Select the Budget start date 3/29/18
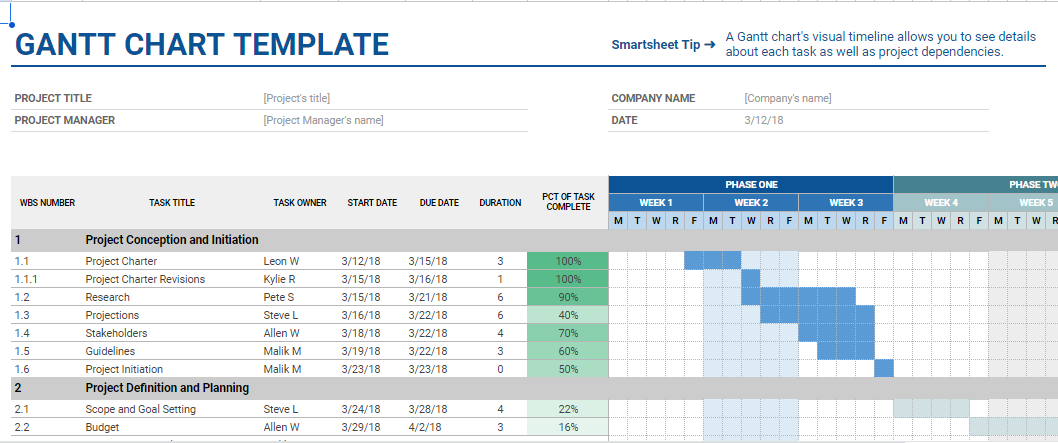The width and height of the screenshot is (1058, 443). 362,427
